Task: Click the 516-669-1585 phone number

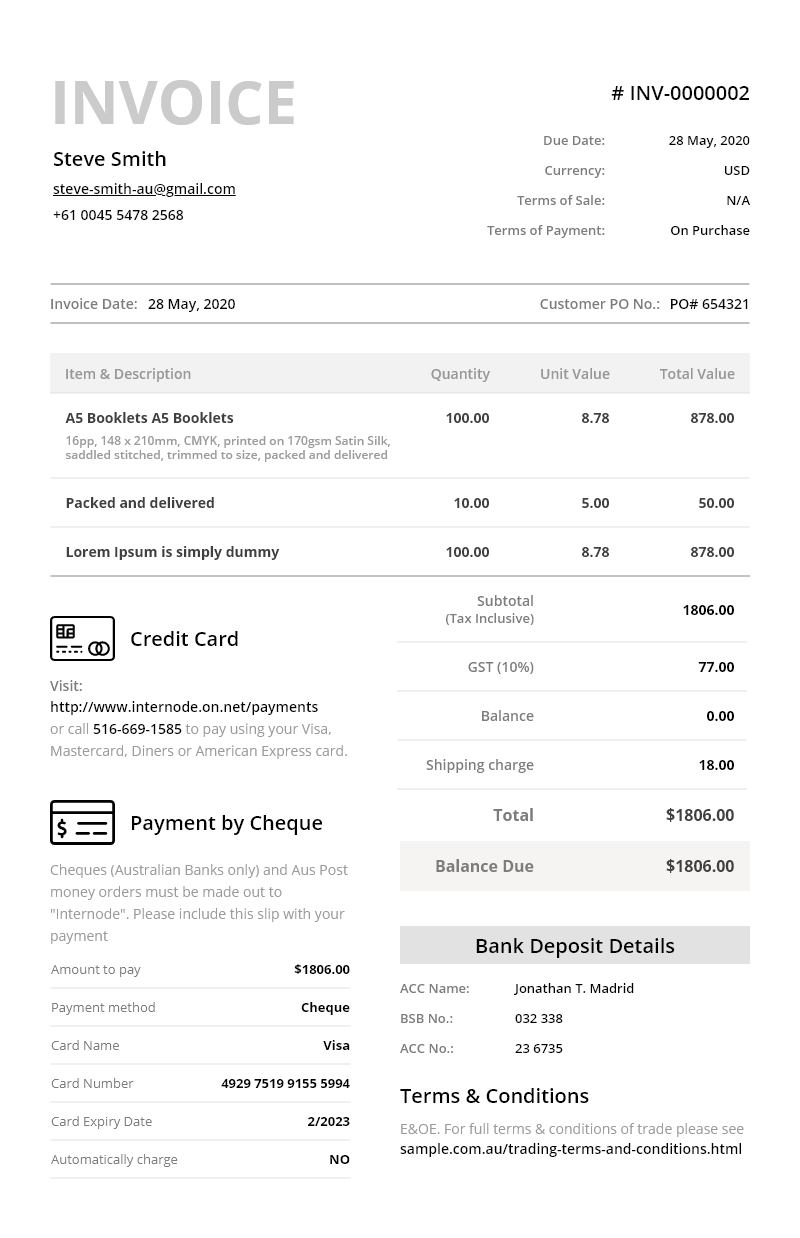Action: (137, 729)
